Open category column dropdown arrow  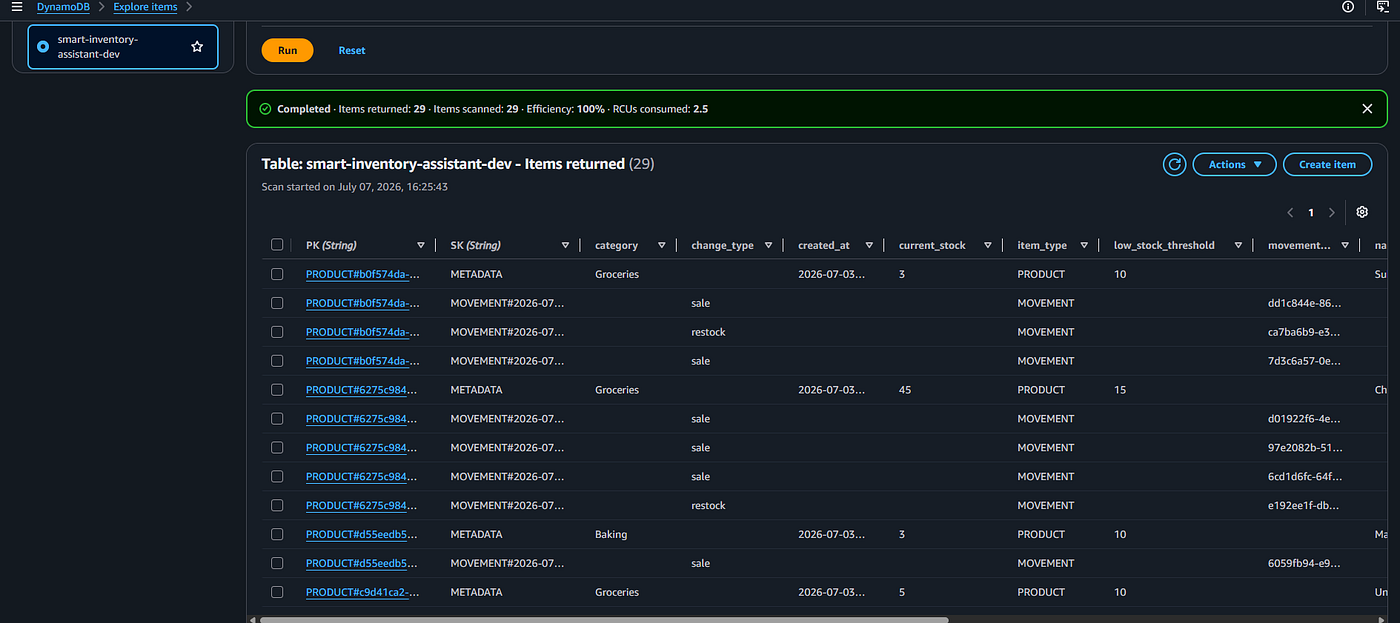[661, 245]
